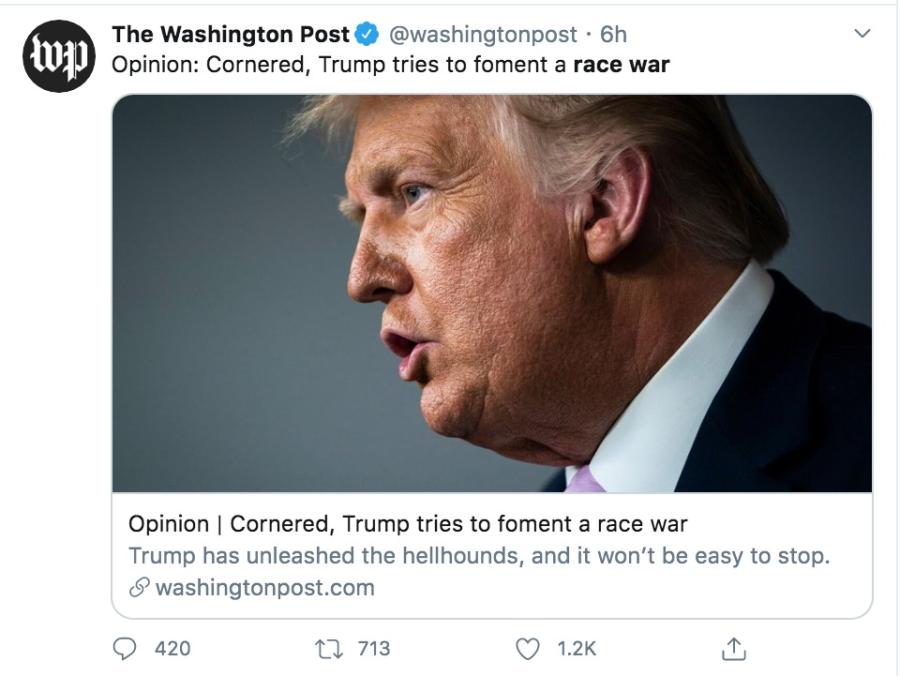The height and width of the screenshot is (676, 900).
Task: Click the chain link icon in card
Action: click(139, 588)
